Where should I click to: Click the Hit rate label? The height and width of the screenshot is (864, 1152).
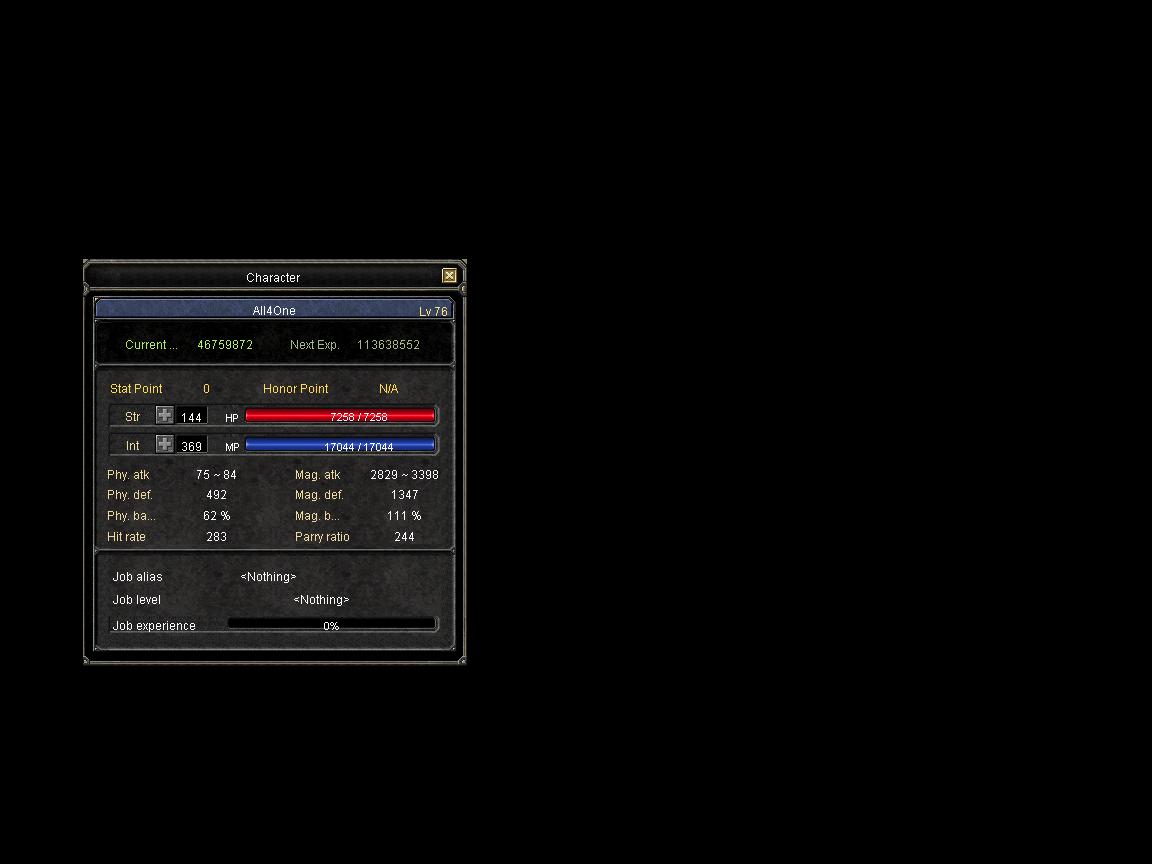tap(126, 537)
